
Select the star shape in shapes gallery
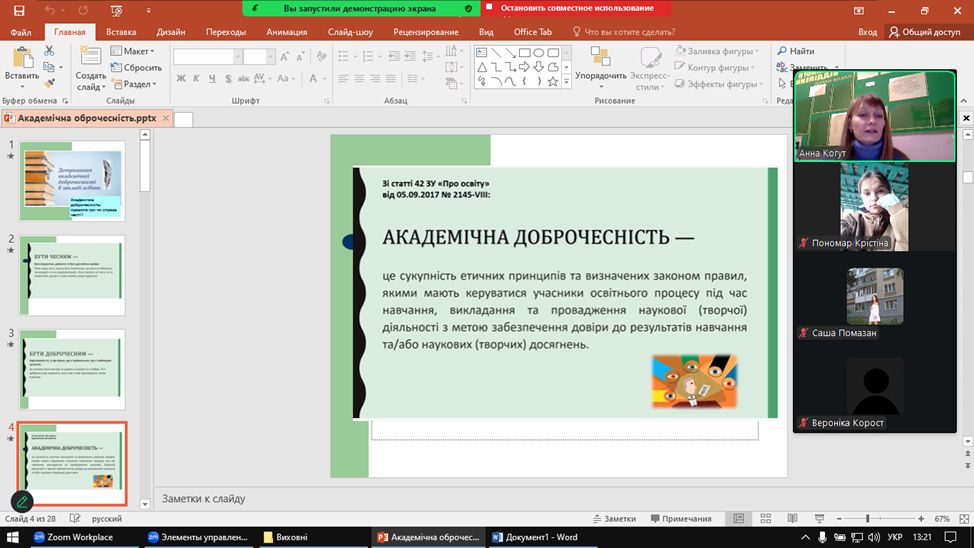pyautogui.click(x=555, y=82)
